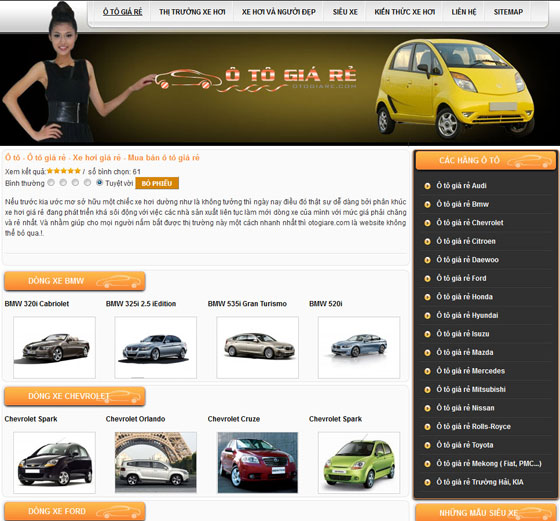Screen dimensions: 560x521
Task: Open BMW 320i Cabriolet title link
Action: (37, 304)
